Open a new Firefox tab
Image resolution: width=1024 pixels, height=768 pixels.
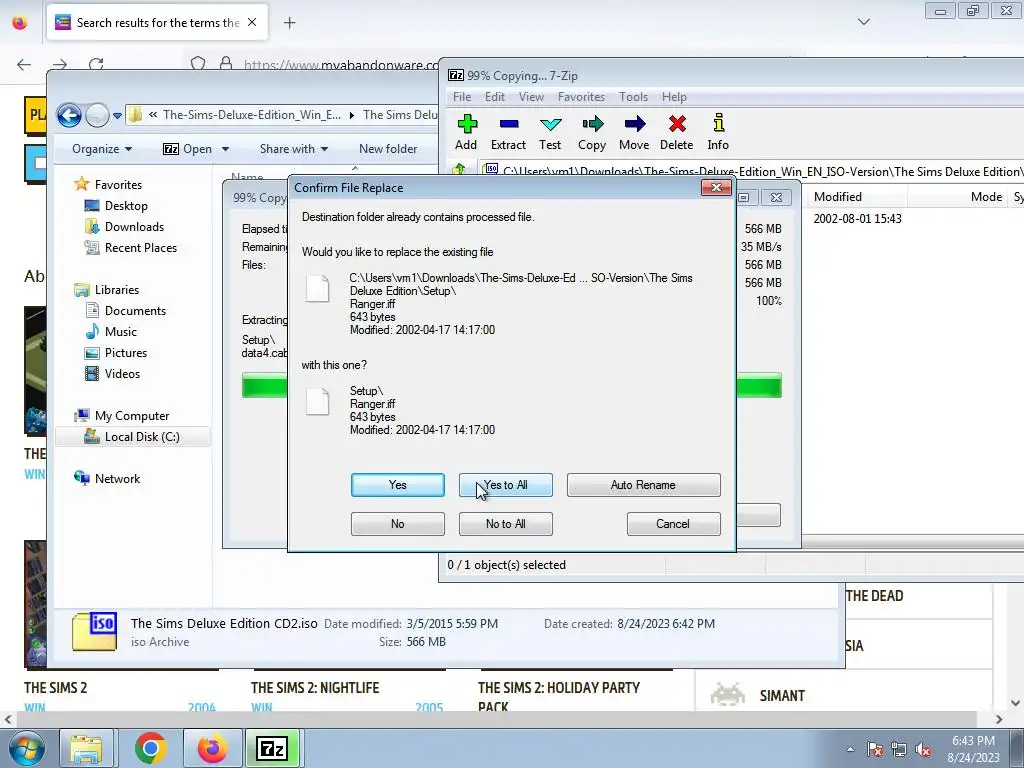coord(289,23)
